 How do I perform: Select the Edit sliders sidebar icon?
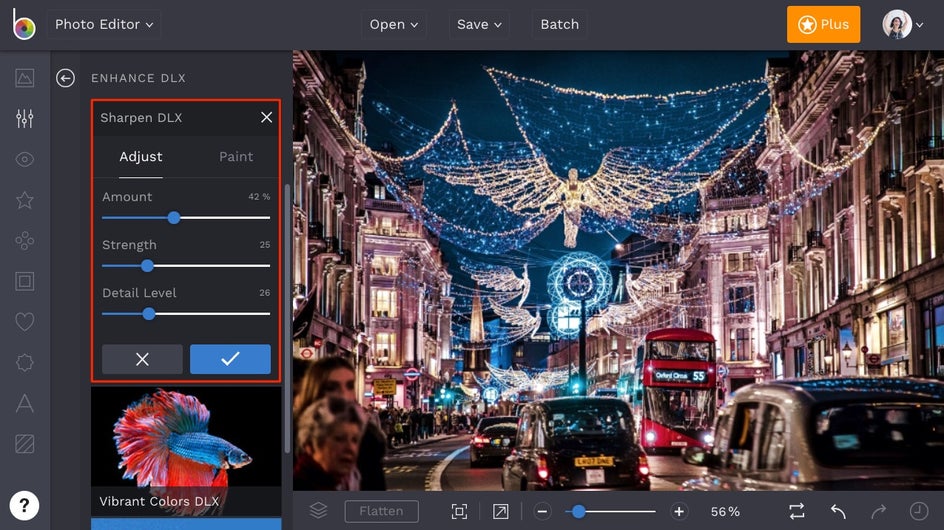(25, 118)
